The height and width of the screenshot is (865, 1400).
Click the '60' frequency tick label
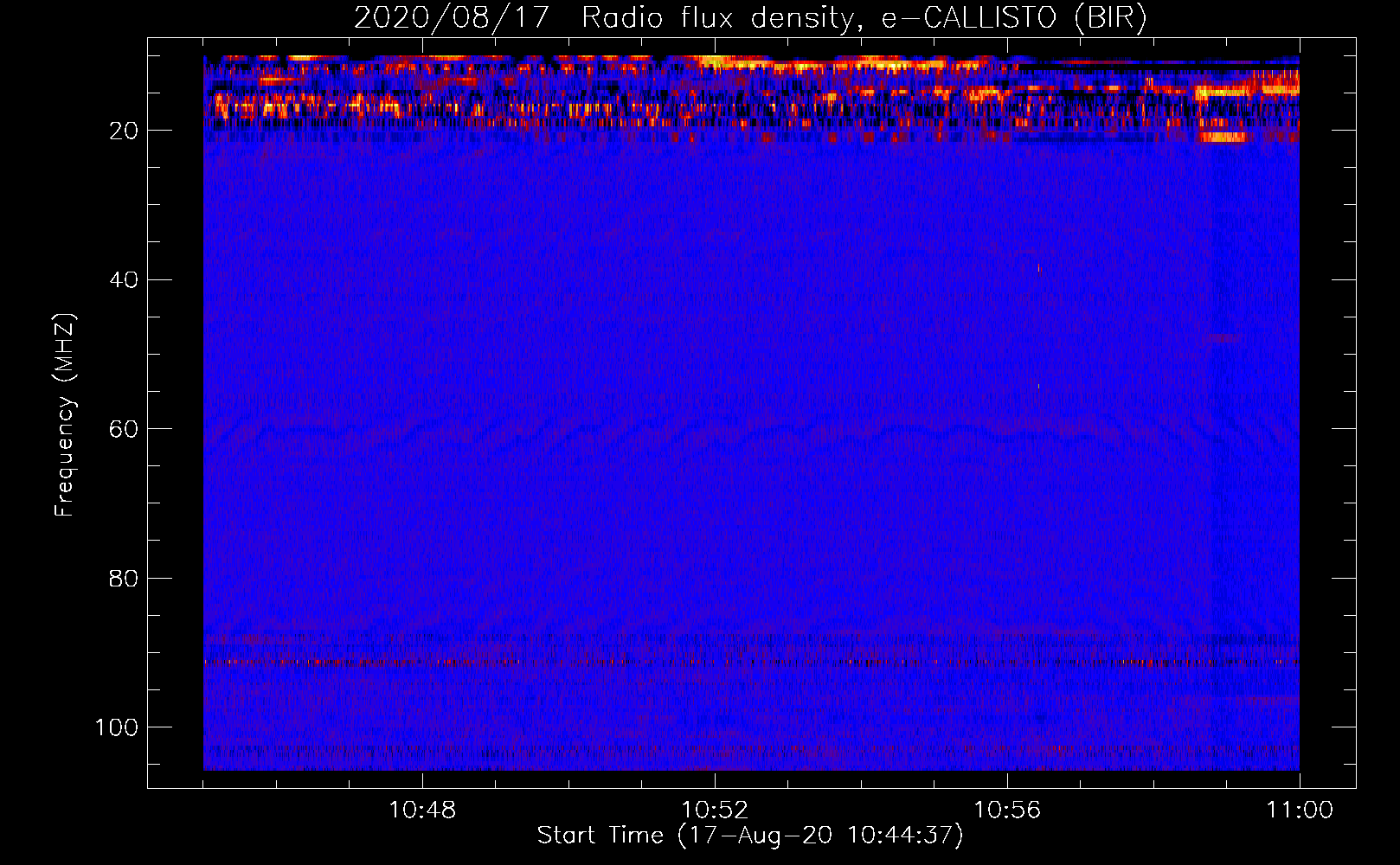124,429
